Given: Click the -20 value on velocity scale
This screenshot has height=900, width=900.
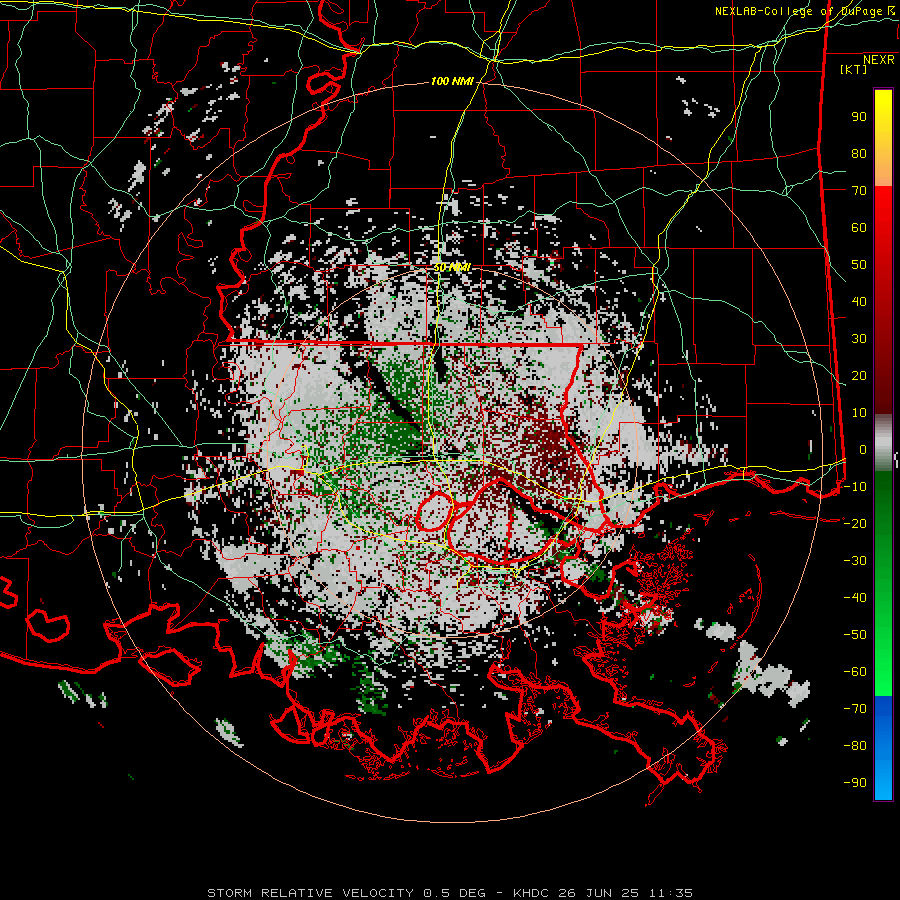Looking at the screenshot, I should tap(855, 523).
